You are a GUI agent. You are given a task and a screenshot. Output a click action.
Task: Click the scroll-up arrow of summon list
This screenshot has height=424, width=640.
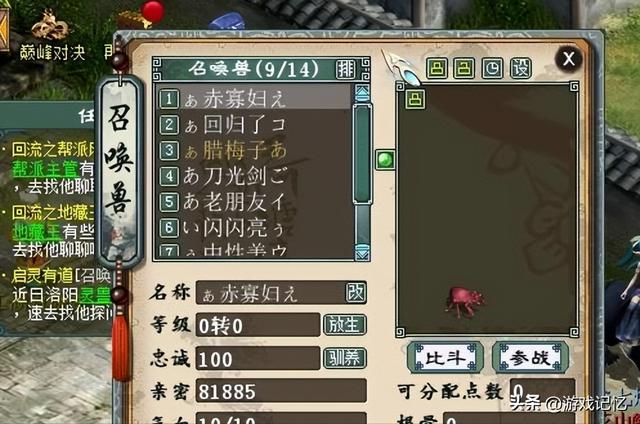click(362, 93)
